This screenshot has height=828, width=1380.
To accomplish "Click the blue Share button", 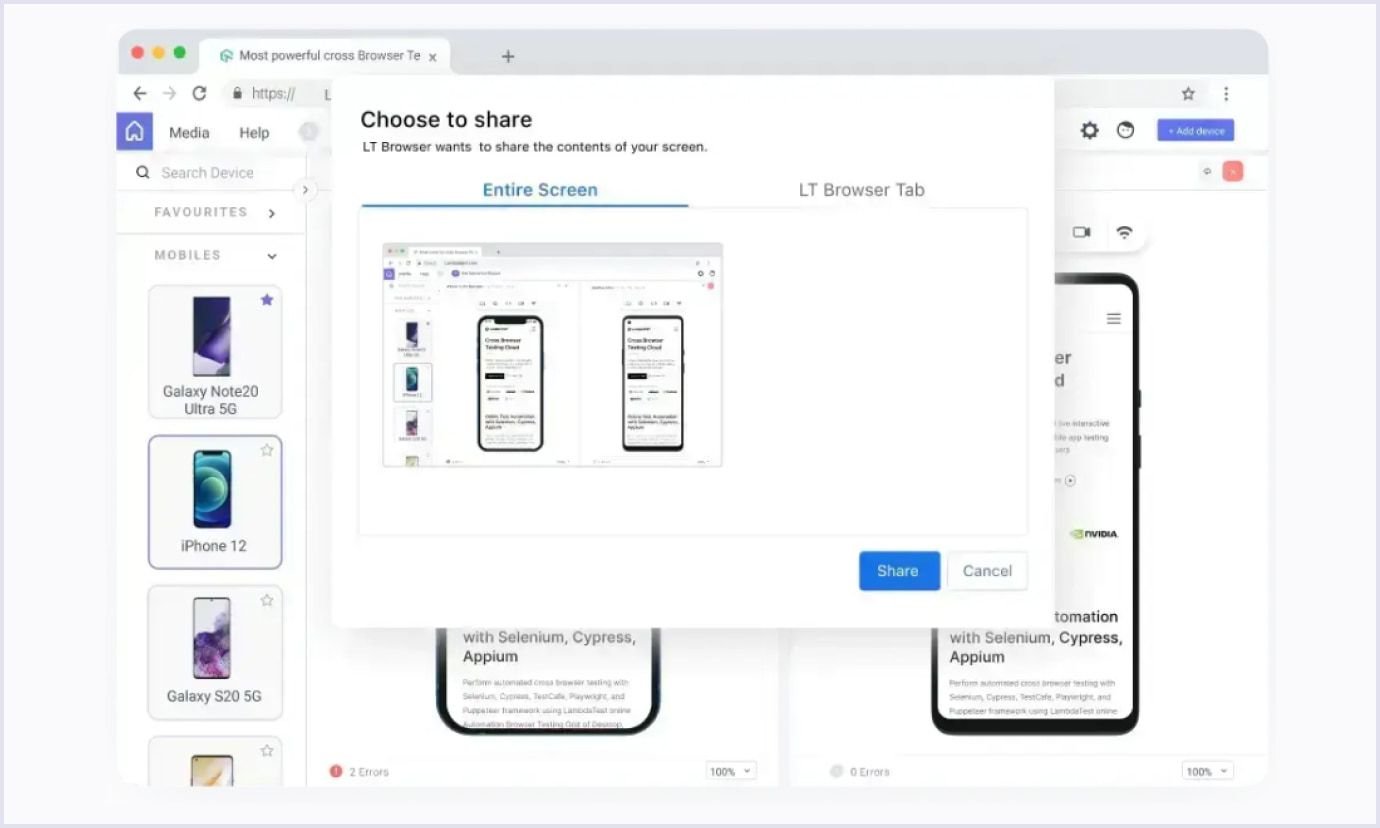I will [898, 571].
